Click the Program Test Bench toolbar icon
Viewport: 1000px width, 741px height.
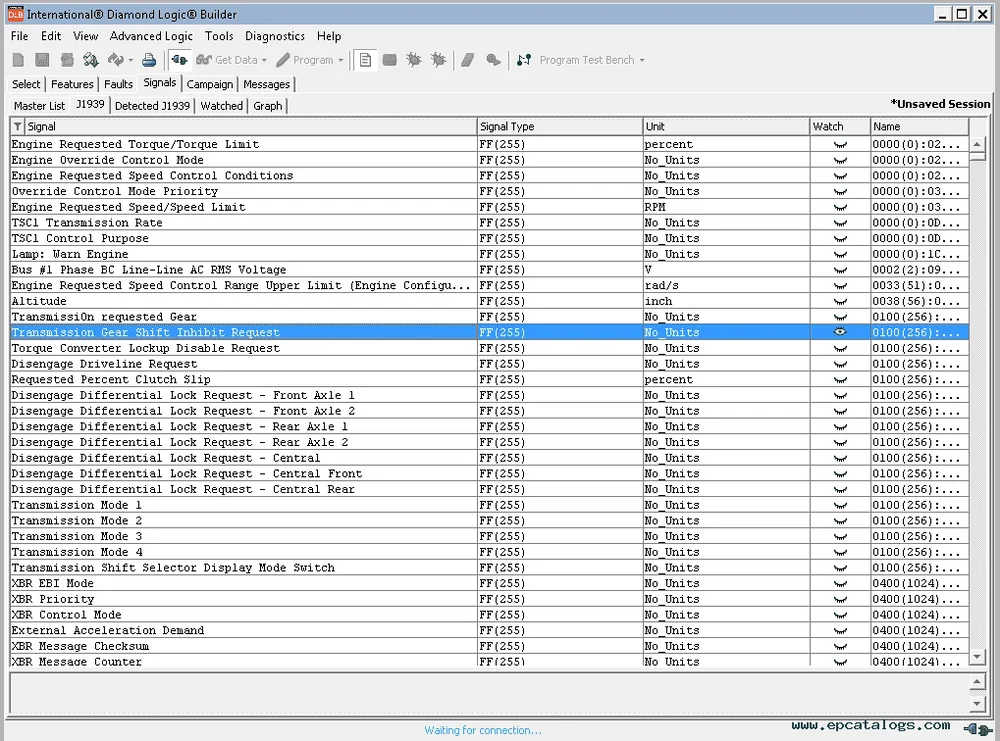[524, 60]
